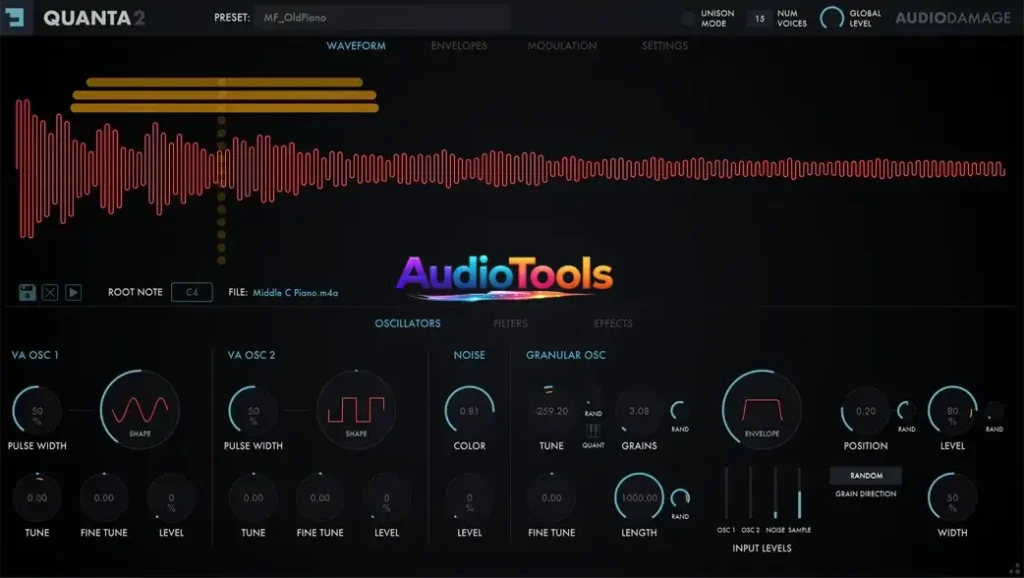
Task: Open the Root Note C4 selector
Action: coord(190,292)
